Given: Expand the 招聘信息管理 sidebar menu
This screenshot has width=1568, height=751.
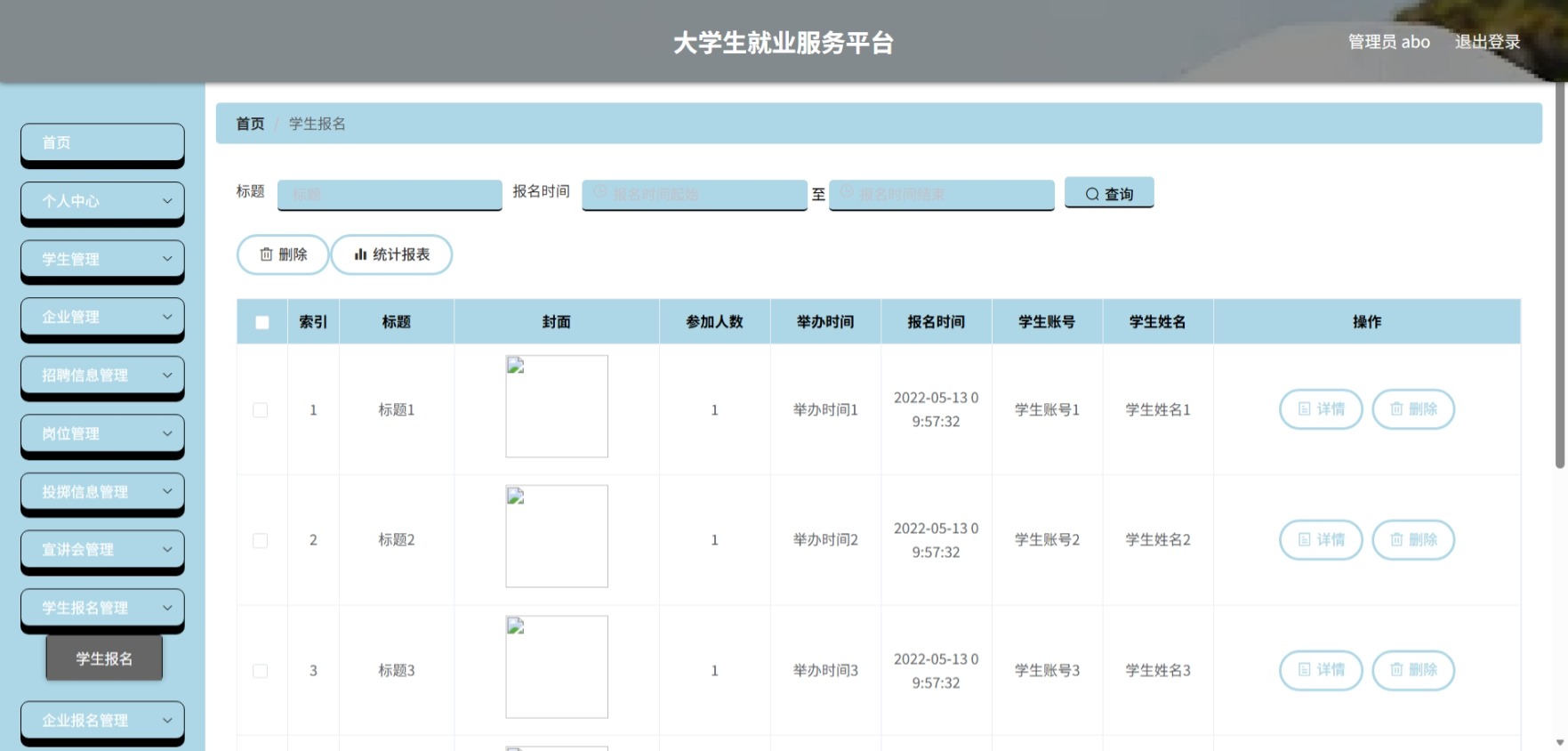Looking at the screenshot, I should click(102, 375).
